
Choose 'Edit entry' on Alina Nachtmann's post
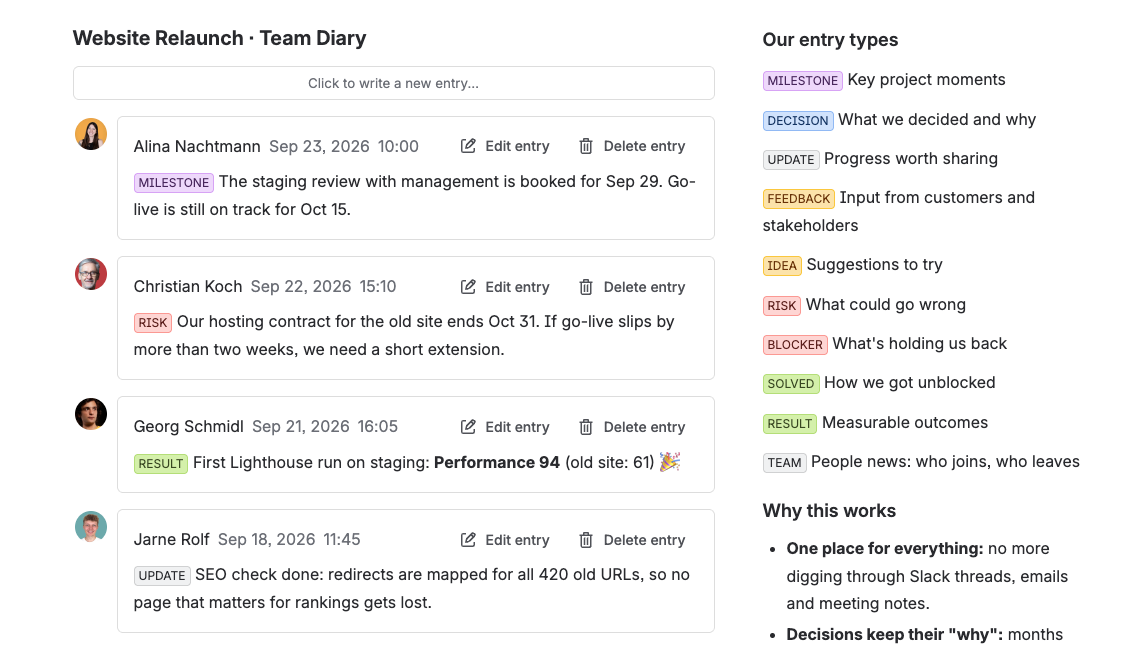click(x=506, y=146)
